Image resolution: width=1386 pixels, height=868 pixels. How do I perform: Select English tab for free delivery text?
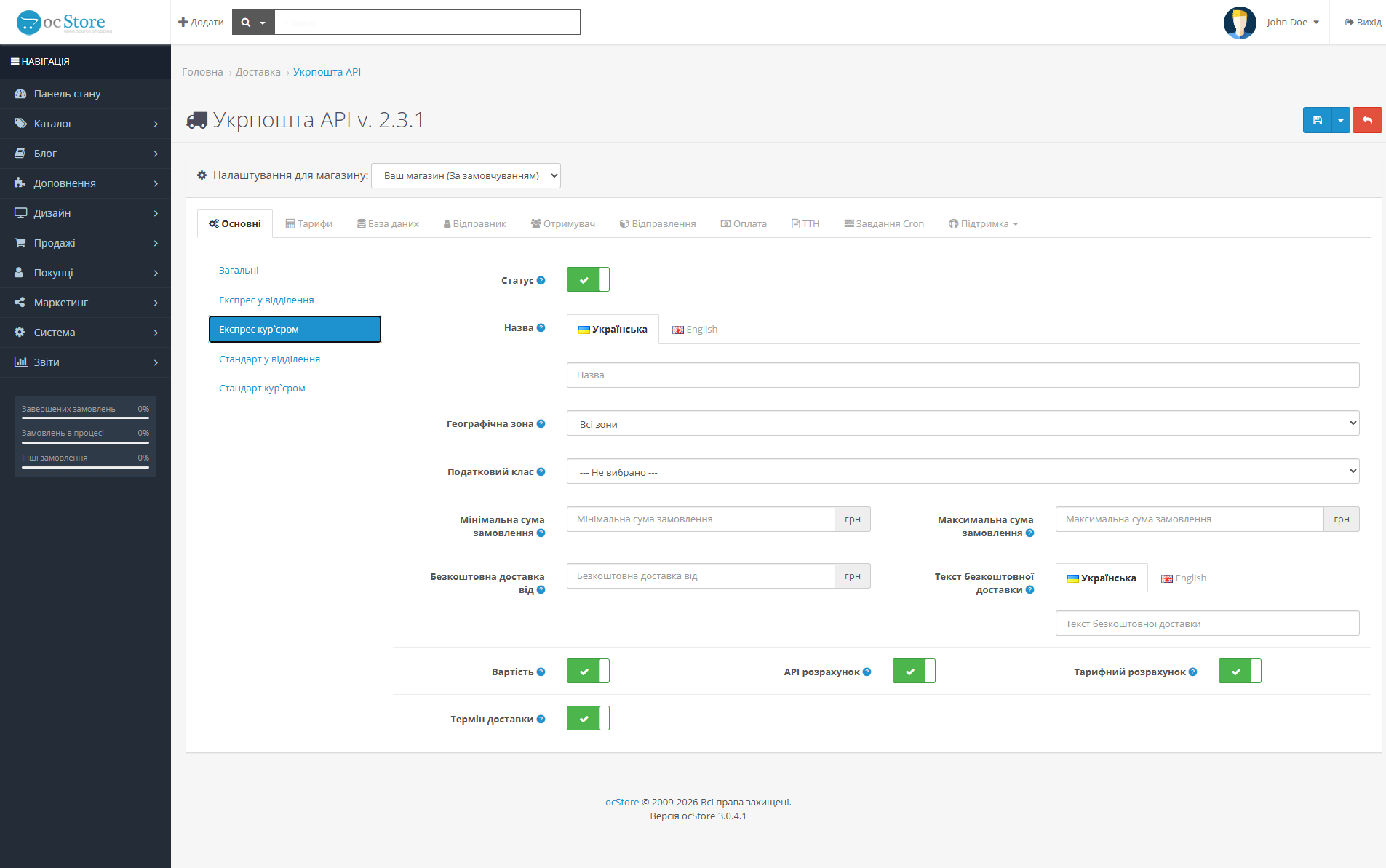tap(1184, 578)
